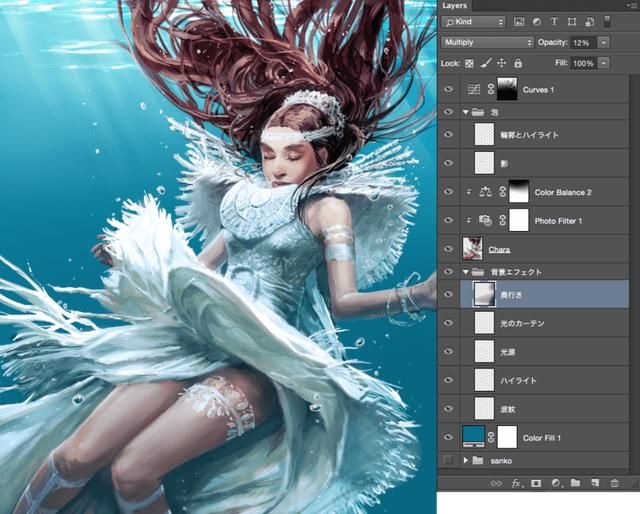640x514 pixels.
Task: Select the 光源 layer row
Action: pos(544,351)
